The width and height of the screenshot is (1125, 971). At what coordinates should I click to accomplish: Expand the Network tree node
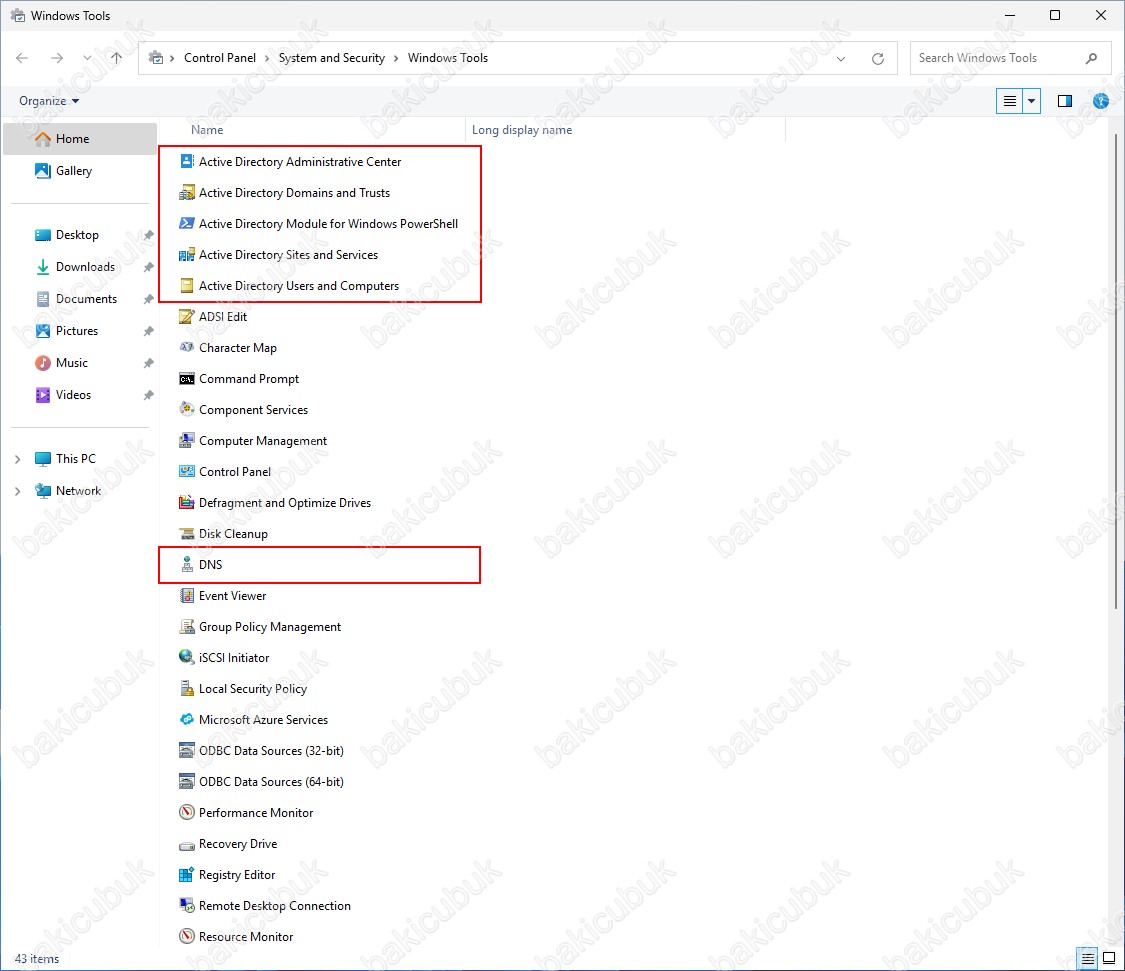pyautogui.click(x=18, y=491)
